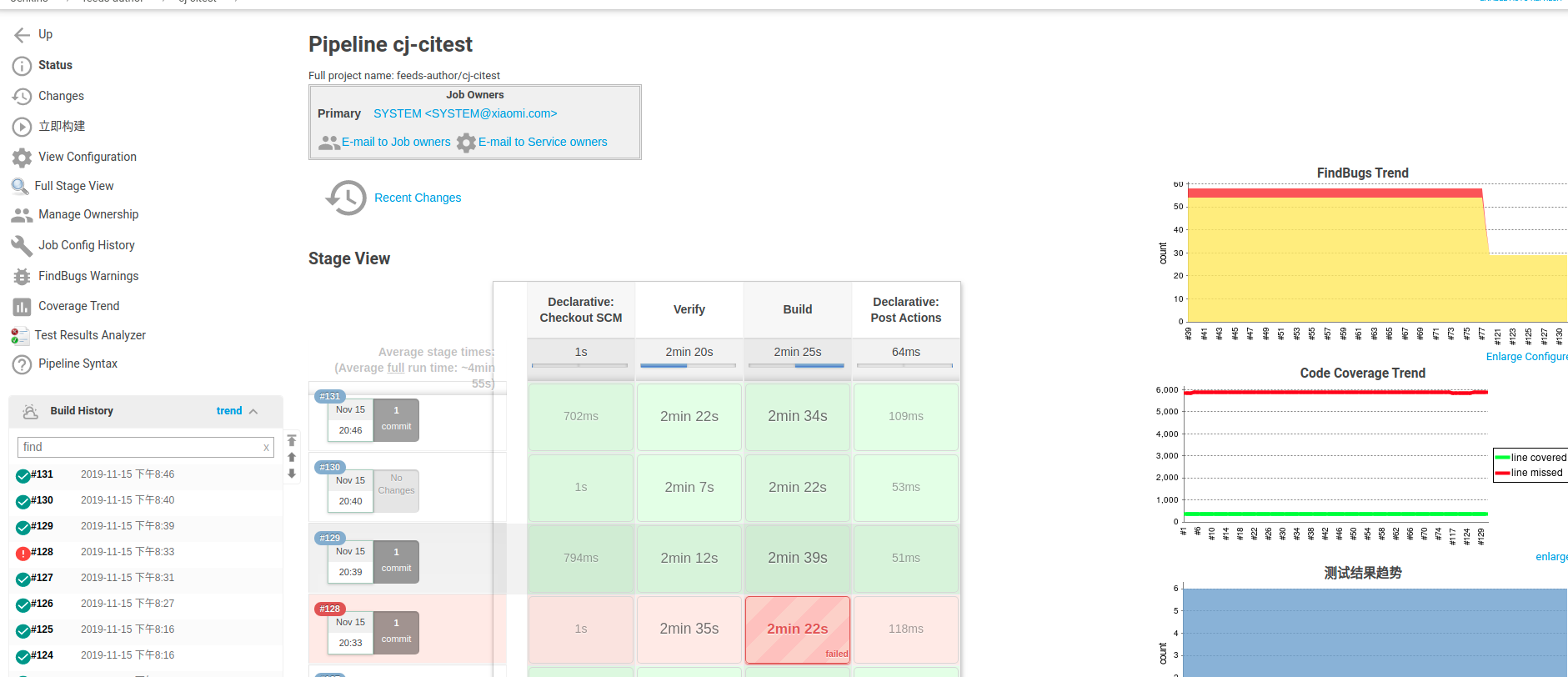Click the View Configuration gear icon
The image size is (1568, 677).
(23, 158)
